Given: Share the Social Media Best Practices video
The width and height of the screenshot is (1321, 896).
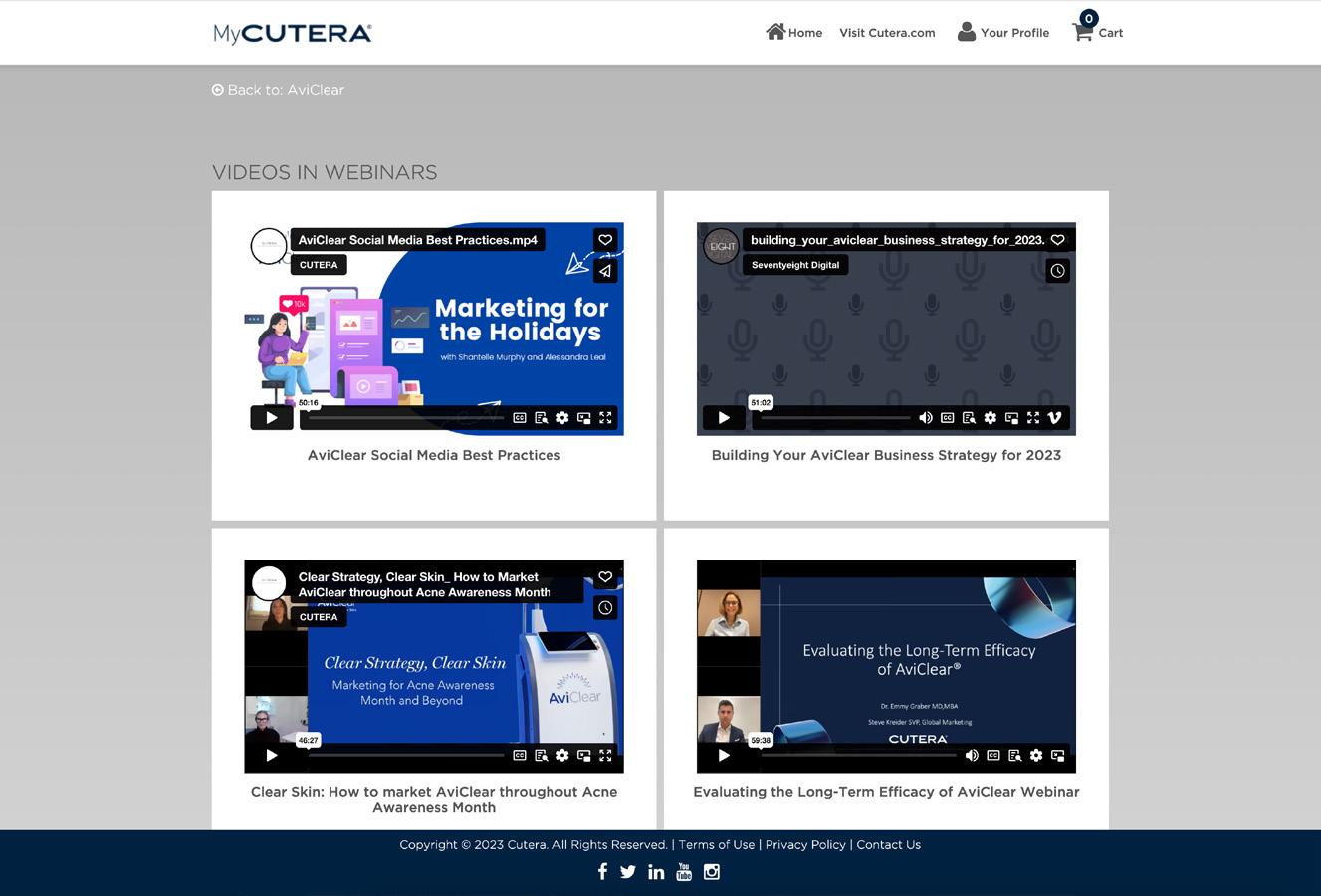Looking at the screenshot, I should pos(605,271).
